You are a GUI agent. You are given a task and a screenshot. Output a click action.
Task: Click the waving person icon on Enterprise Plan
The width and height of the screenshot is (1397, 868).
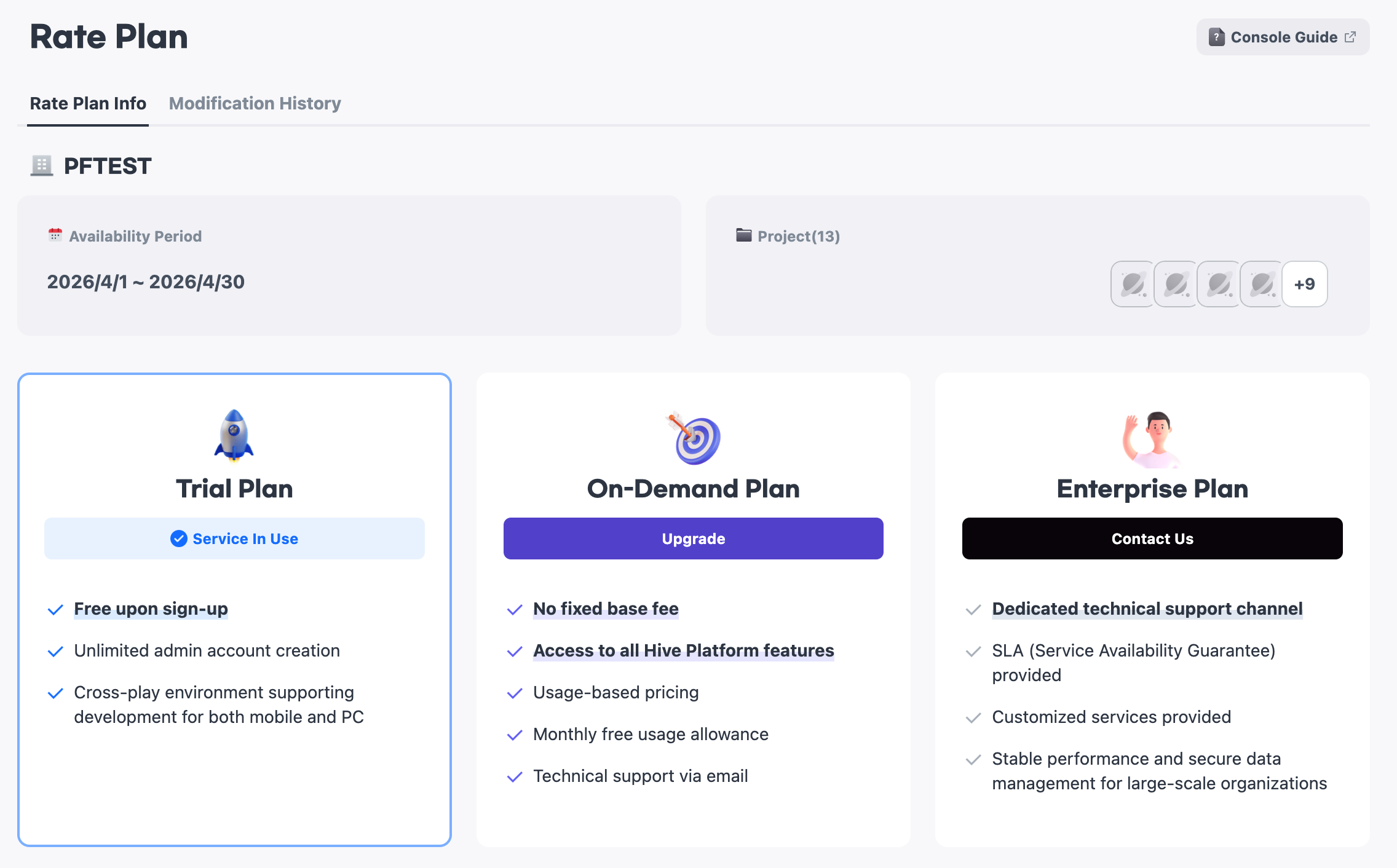click(x=1152, y=438)
